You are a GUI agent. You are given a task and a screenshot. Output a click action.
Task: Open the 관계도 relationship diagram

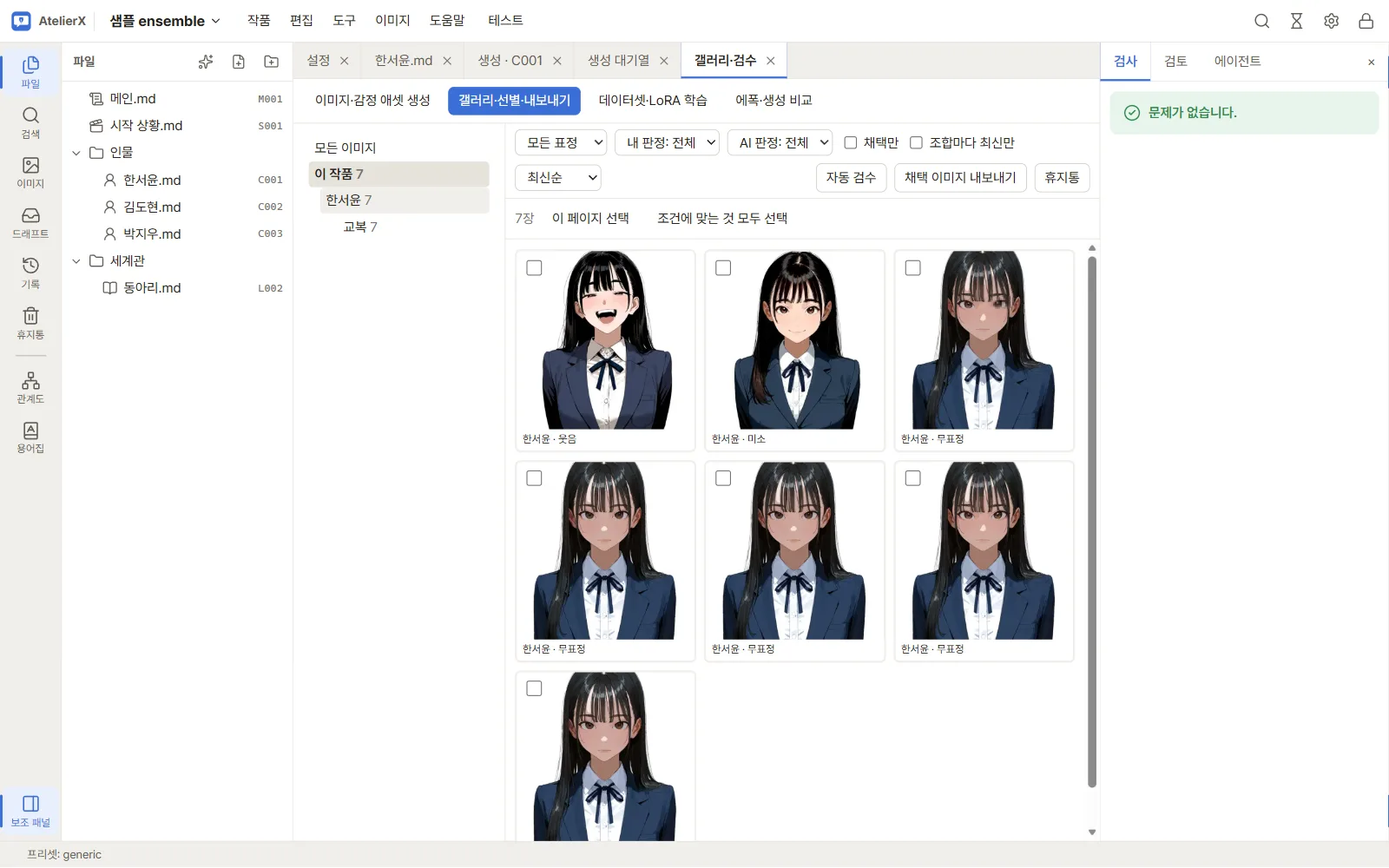click(30, 387)
